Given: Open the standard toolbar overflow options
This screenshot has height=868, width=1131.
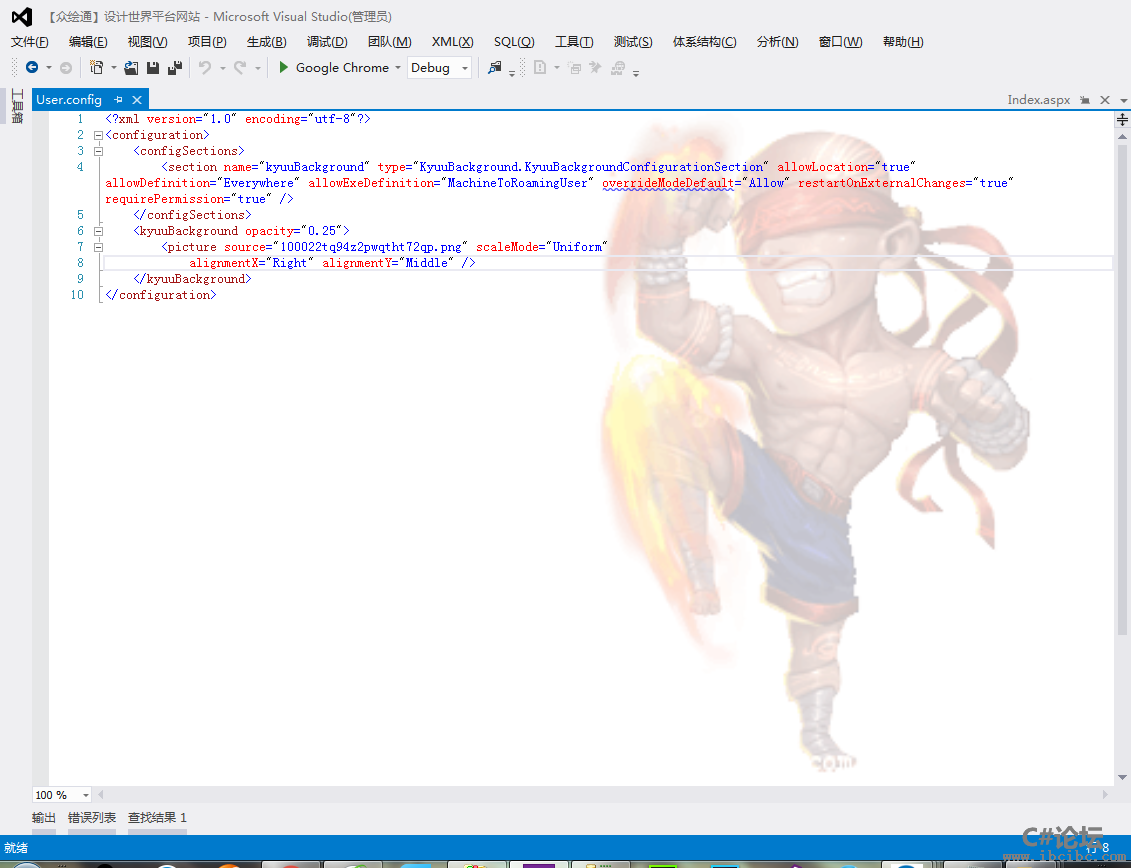Looking at the screenshot, I should click(x=512, y=73).
